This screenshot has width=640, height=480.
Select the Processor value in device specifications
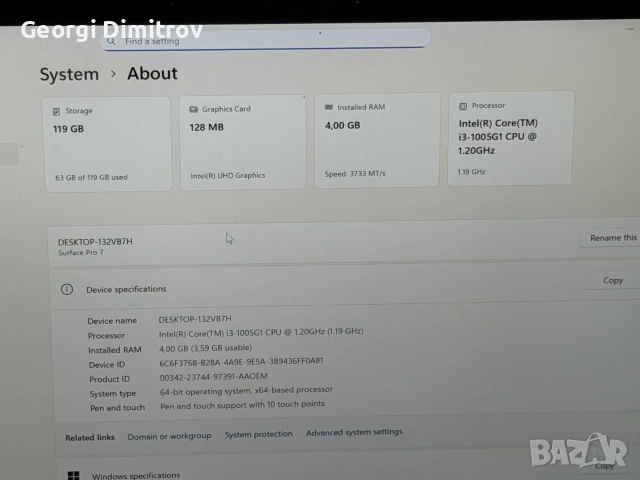tap(261, 332)
